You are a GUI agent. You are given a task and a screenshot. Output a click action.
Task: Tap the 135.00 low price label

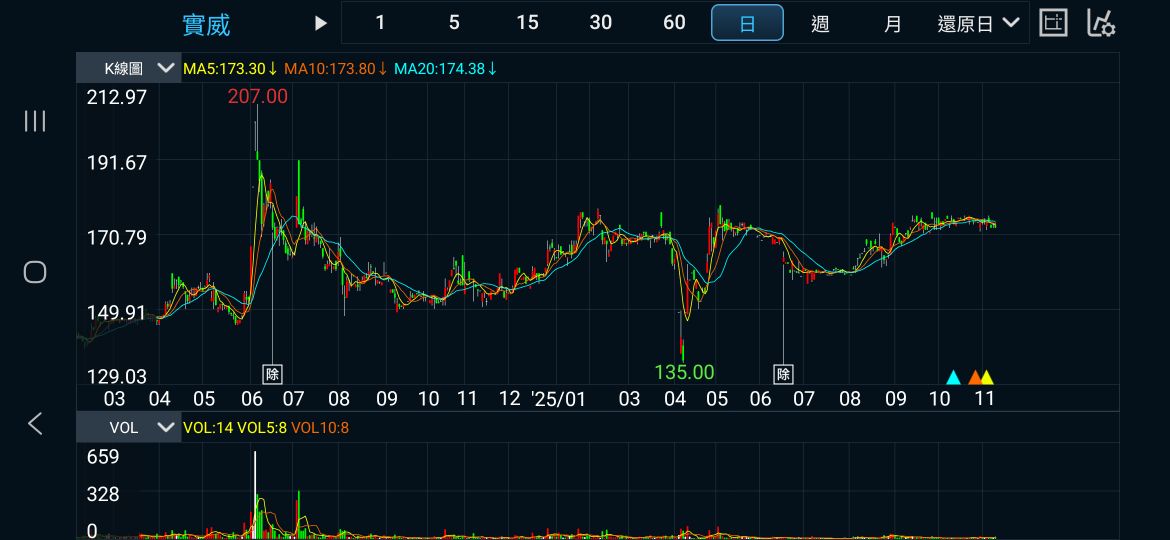pyautogui.click(x=684, y=372)
